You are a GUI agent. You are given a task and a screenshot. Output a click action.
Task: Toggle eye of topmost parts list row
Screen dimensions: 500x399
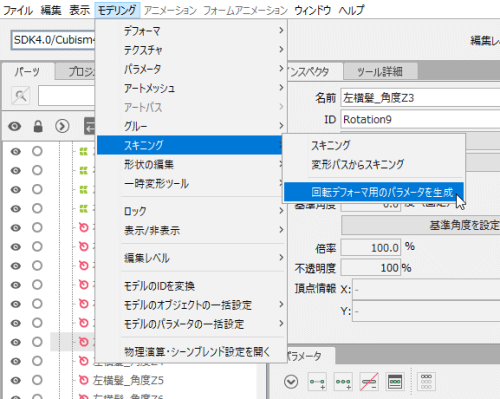tap(15, 152)
